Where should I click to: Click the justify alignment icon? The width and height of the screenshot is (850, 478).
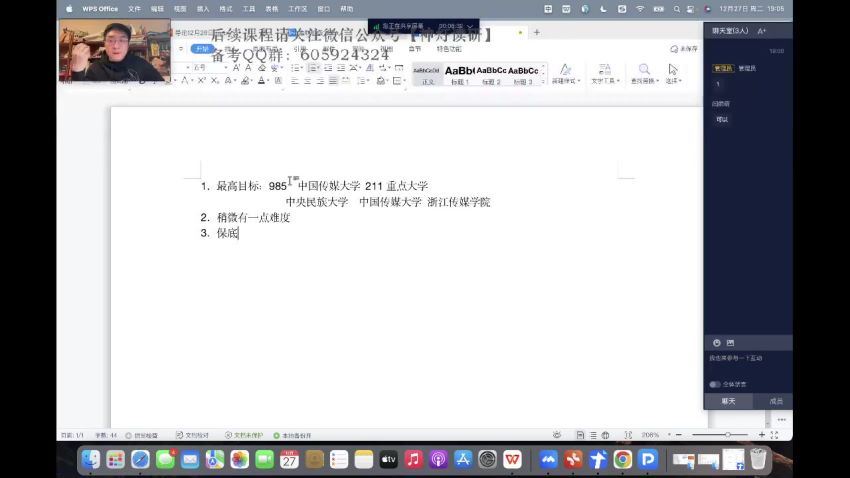tap(333, 81)
